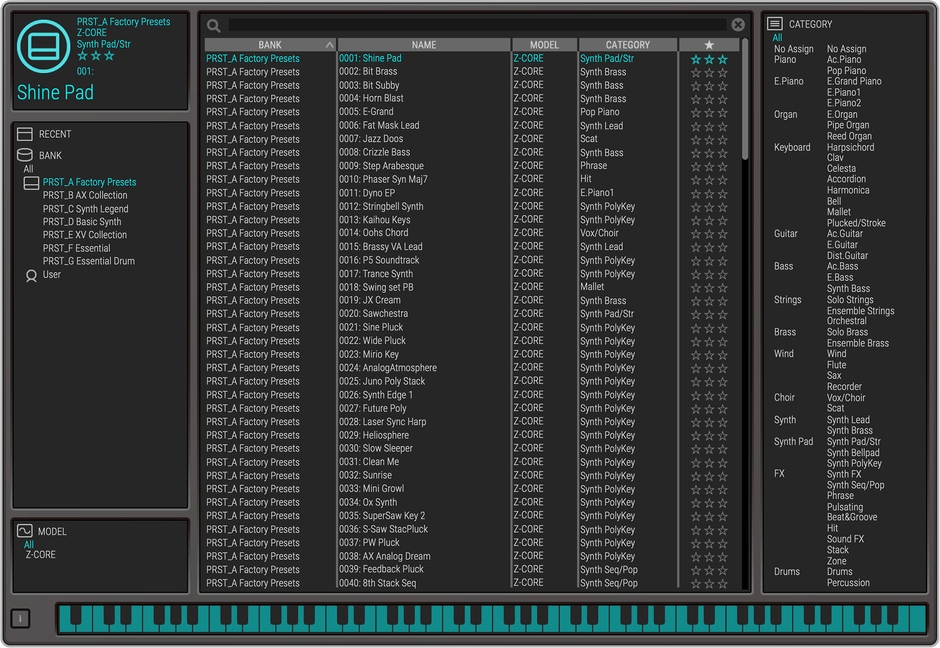Viewport: 940px width, 648px height.
Task: Click the Category list icon
Action: 775,24
